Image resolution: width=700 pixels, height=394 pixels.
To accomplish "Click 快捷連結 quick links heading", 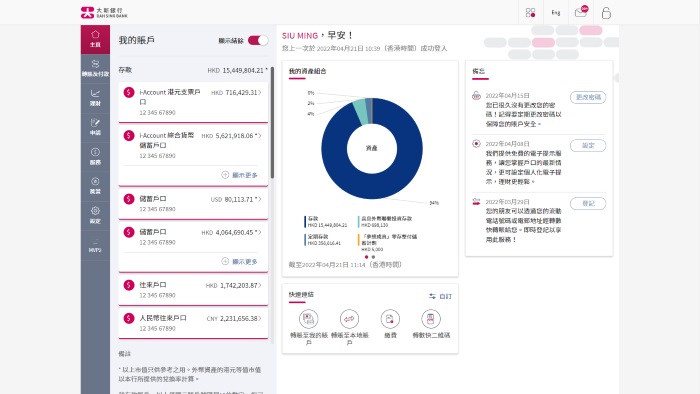I will 301,294.
